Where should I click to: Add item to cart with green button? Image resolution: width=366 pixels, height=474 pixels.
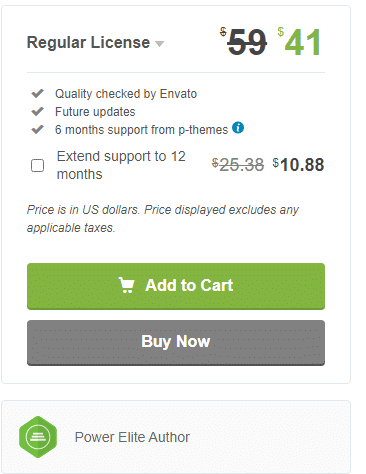(176, 286)
